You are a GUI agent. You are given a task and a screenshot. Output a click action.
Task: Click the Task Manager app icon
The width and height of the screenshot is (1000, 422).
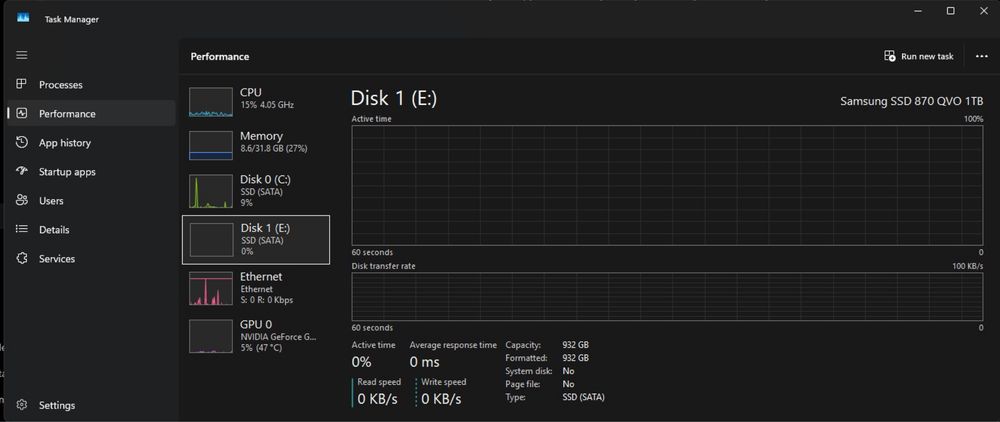[x=23, y=18]
